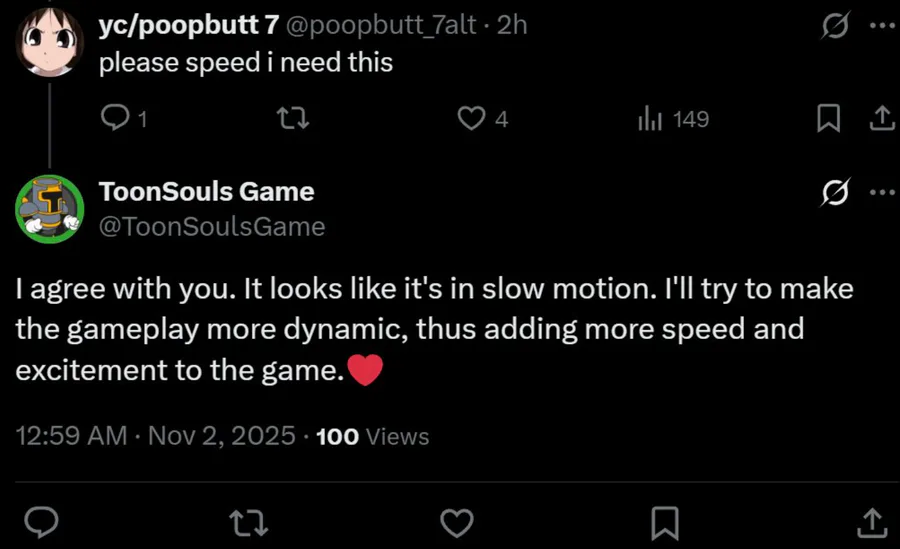Repost the 'please speed i need this' tweet
Viewport: 900px width, 549px height.
click(x=292, y=119)
